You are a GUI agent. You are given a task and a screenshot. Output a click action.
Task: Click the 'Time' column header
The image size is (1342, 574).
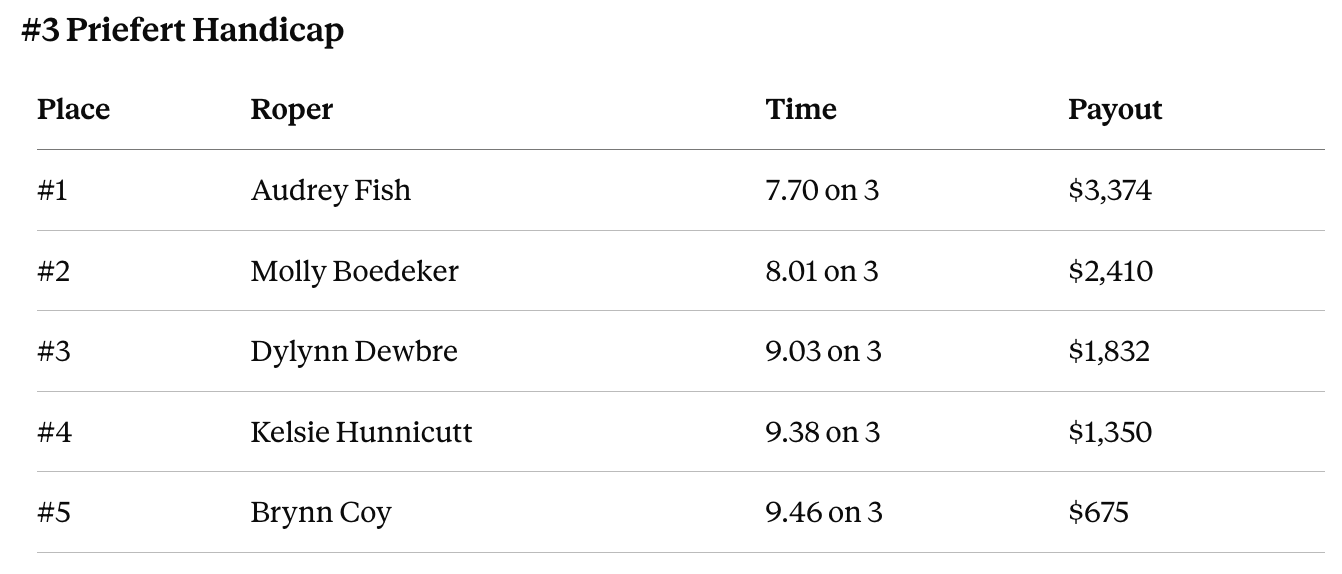pos(801,109)
